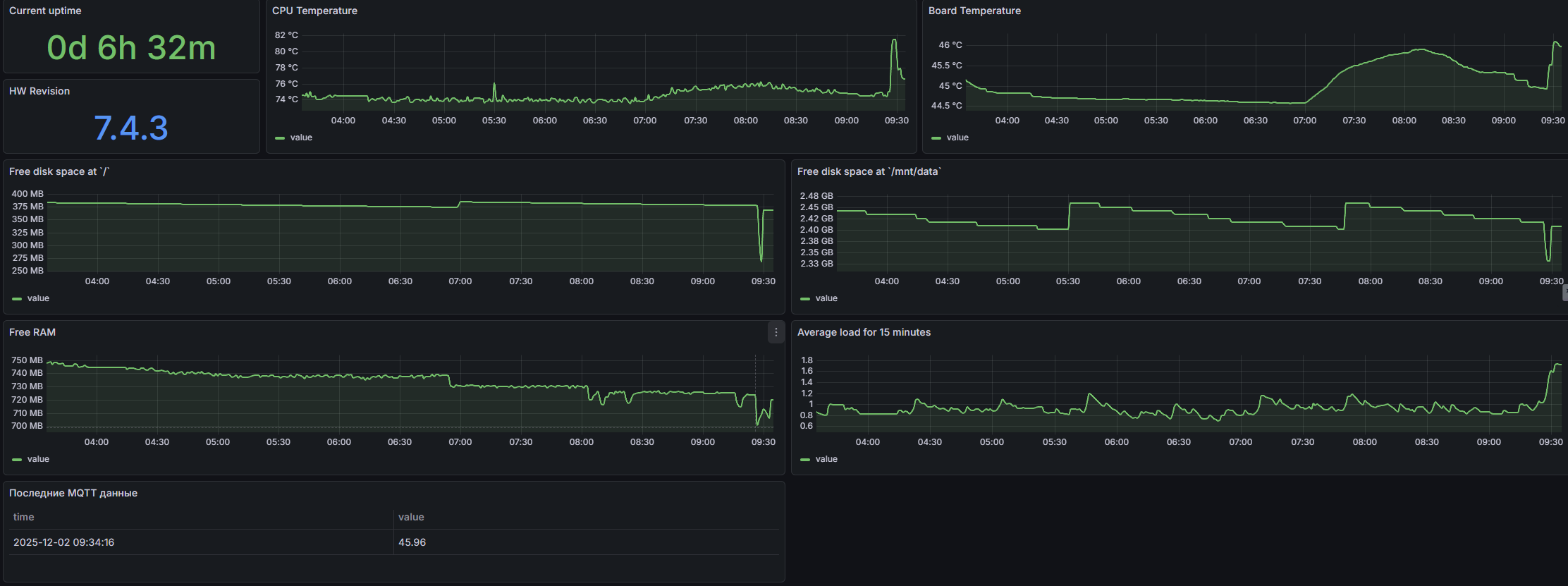Viewport: 1568px width, 586px height.
Task: Toggle the value series in Free RAM legend
Action: click(x=38, y=459)
